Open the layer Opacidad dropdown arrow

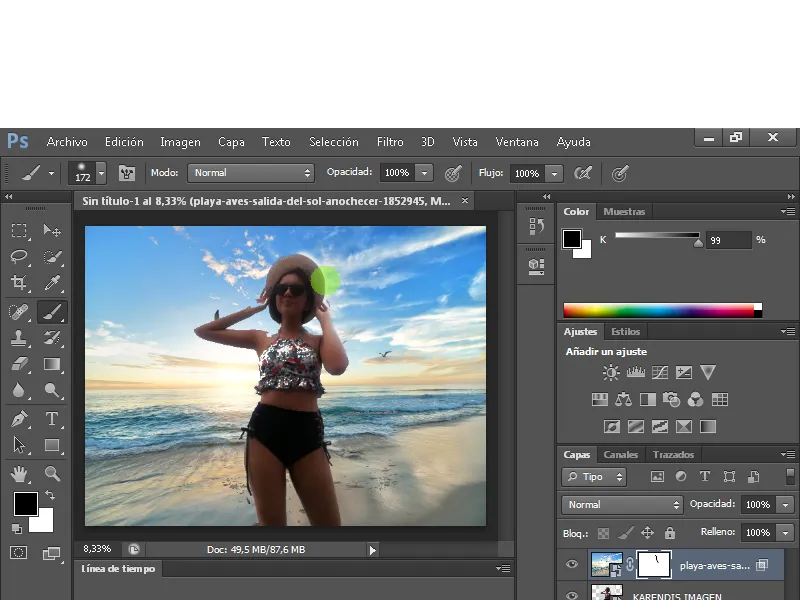coord(785,505)
